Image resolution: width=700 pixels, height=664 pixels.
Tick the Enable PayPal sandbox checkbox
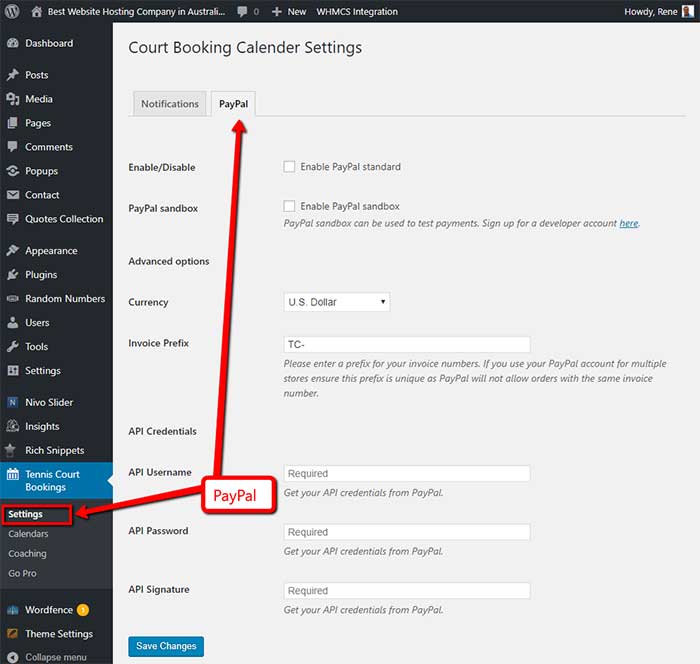coord(289,206)
